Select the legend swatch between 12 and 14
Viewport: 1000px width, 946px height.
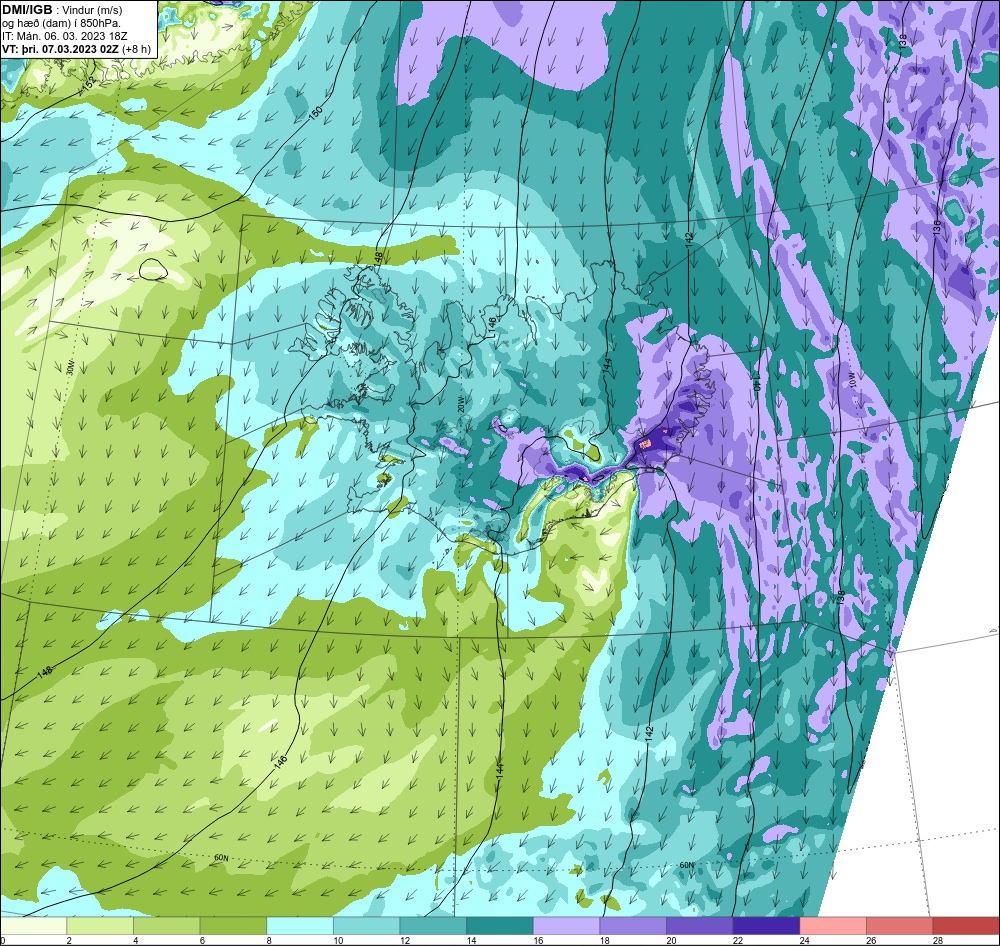pos(433,925)
